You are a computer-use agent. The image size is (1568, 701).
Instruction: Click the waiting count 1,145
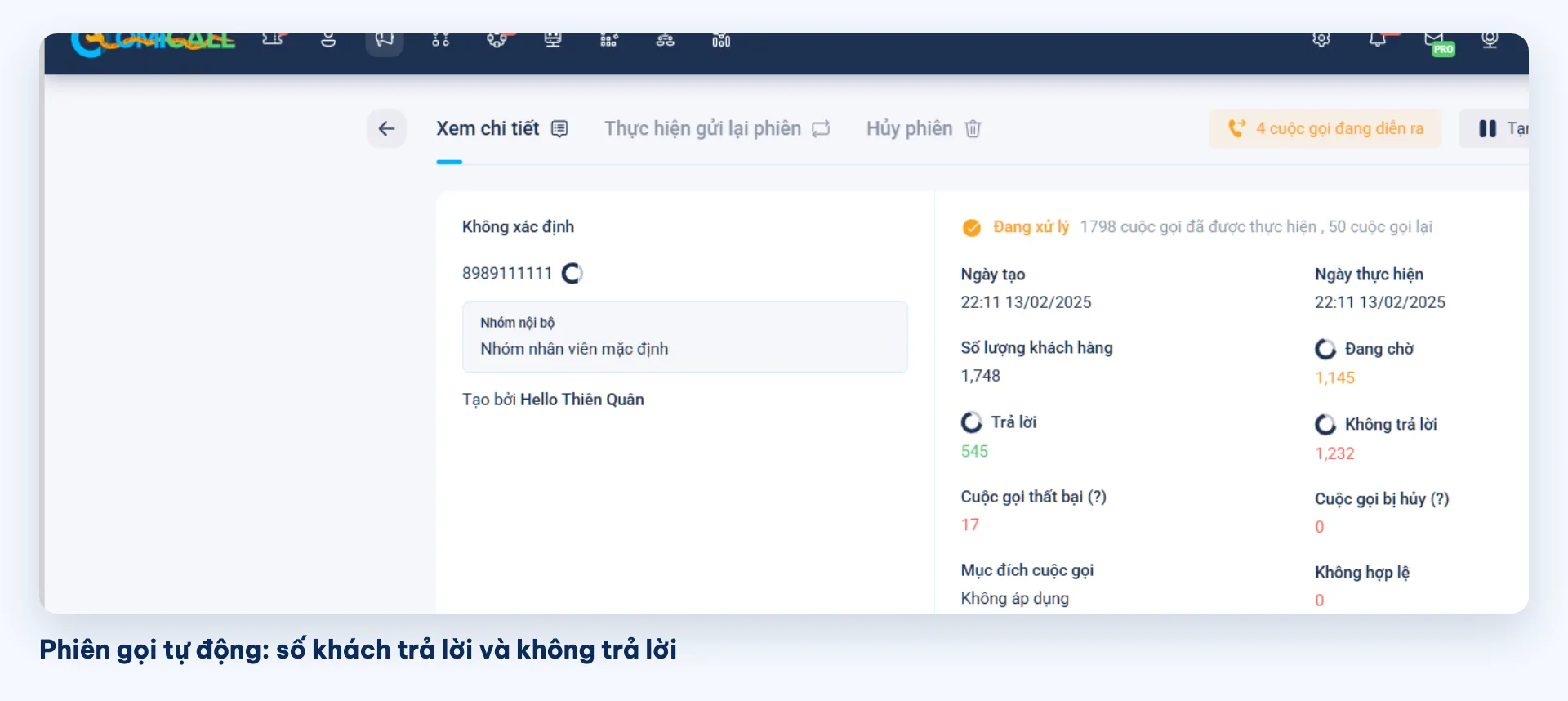coord(1334,377)
